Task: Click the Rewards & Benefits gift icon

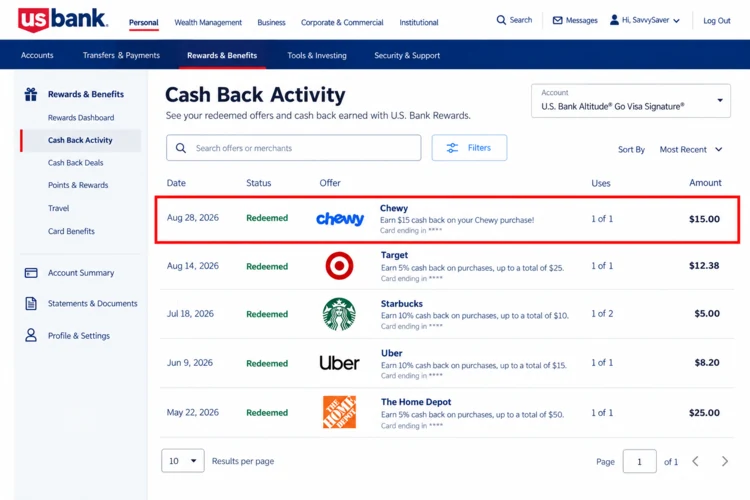Action: (31, 94)
